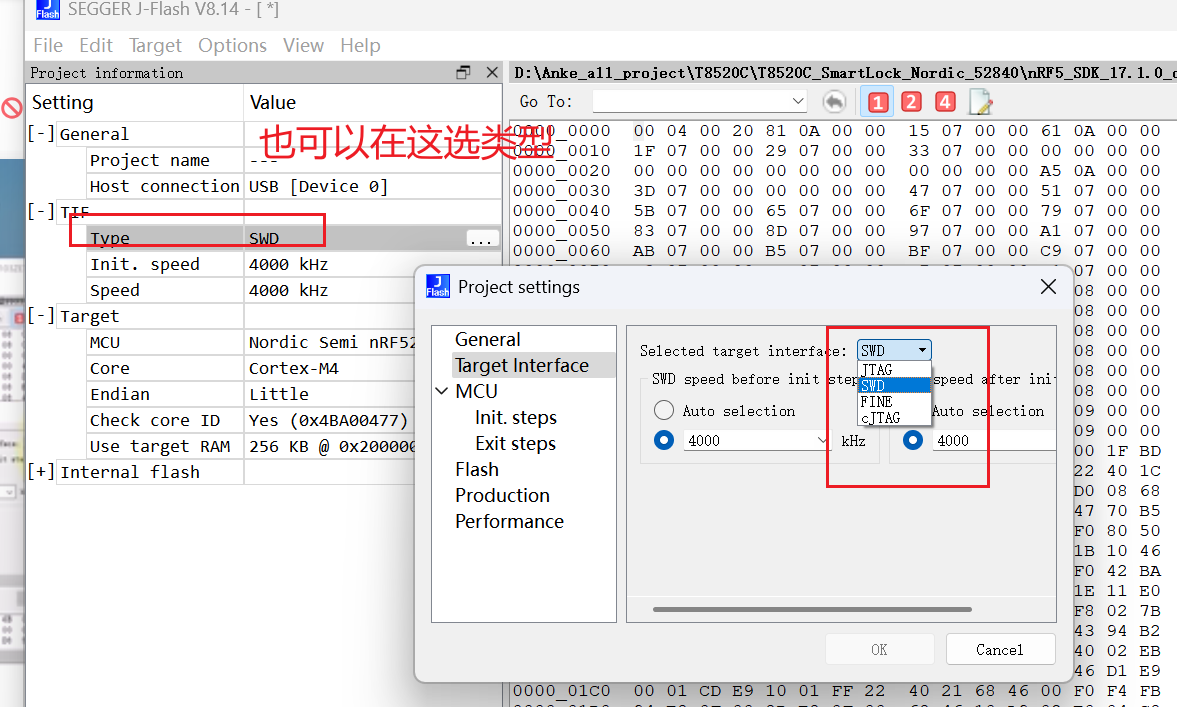Viewport: 1177px width, 707px height.
Task: Click the Host connection value 'USB [Device 0]'
Action: pos(318,186)
